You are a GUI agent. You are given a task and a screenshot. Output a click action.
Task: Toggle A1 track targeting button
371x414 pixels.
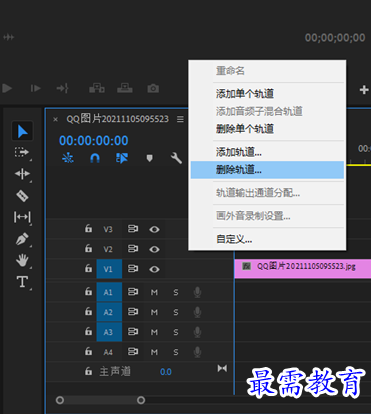pyautogui.click(x=109, y=292)
